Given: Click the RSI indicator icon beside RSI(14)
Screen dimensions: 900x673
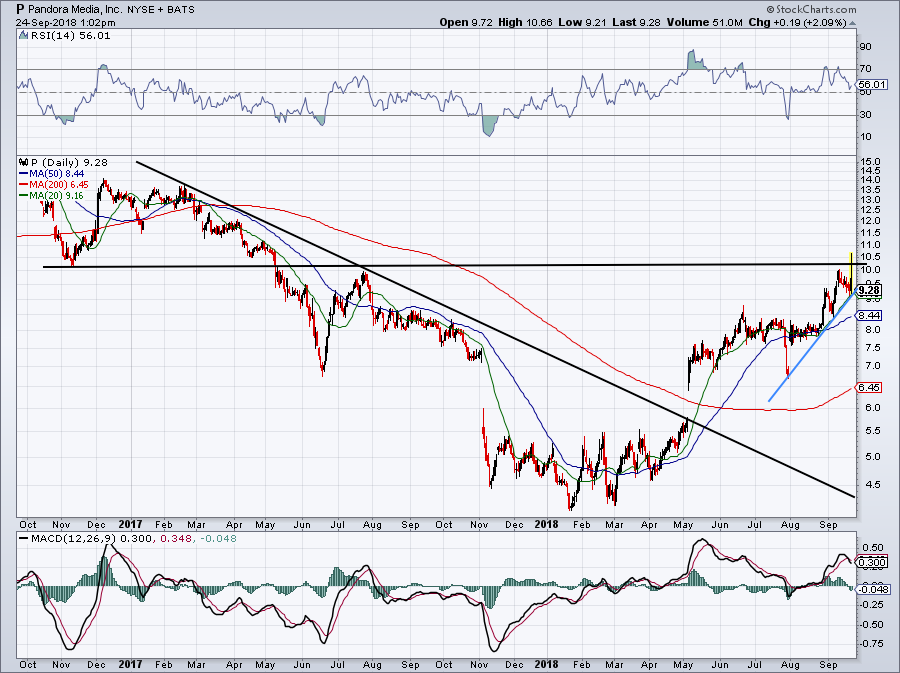Looking at the screenshot, I should (x=23, y=36).
